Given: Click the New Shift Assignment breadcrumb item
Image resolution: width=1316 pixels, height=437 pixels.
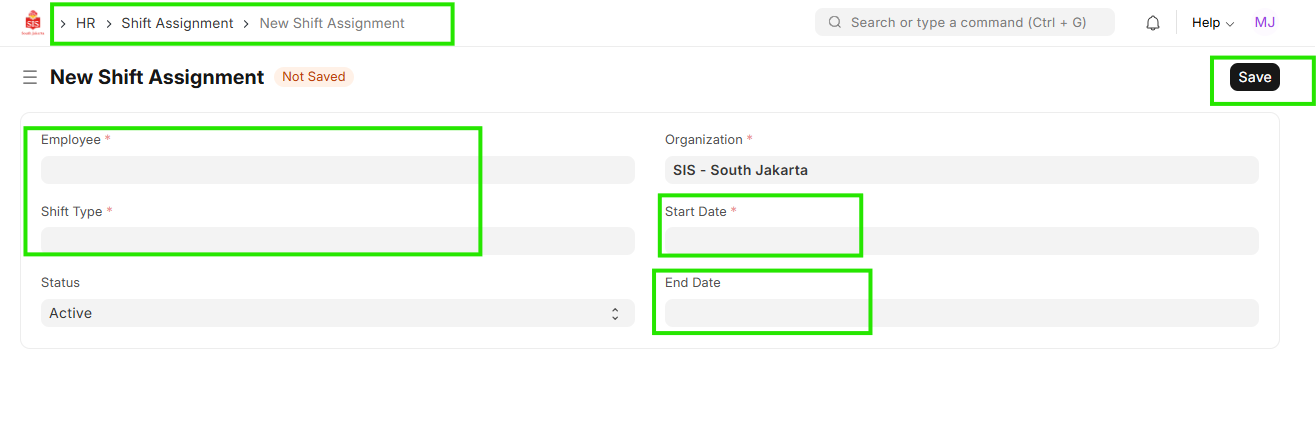Looking at the screenshot, I should (332, 23).
